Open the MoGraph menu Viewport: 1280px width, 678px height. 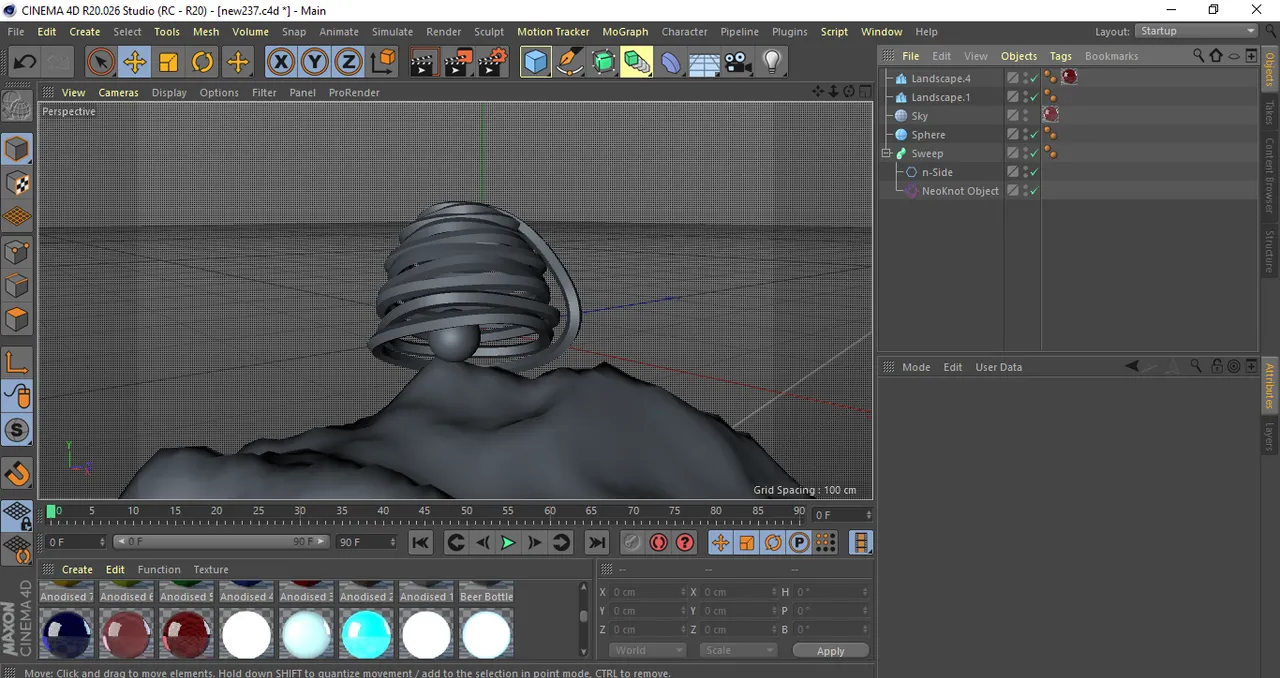coord(625,32)
